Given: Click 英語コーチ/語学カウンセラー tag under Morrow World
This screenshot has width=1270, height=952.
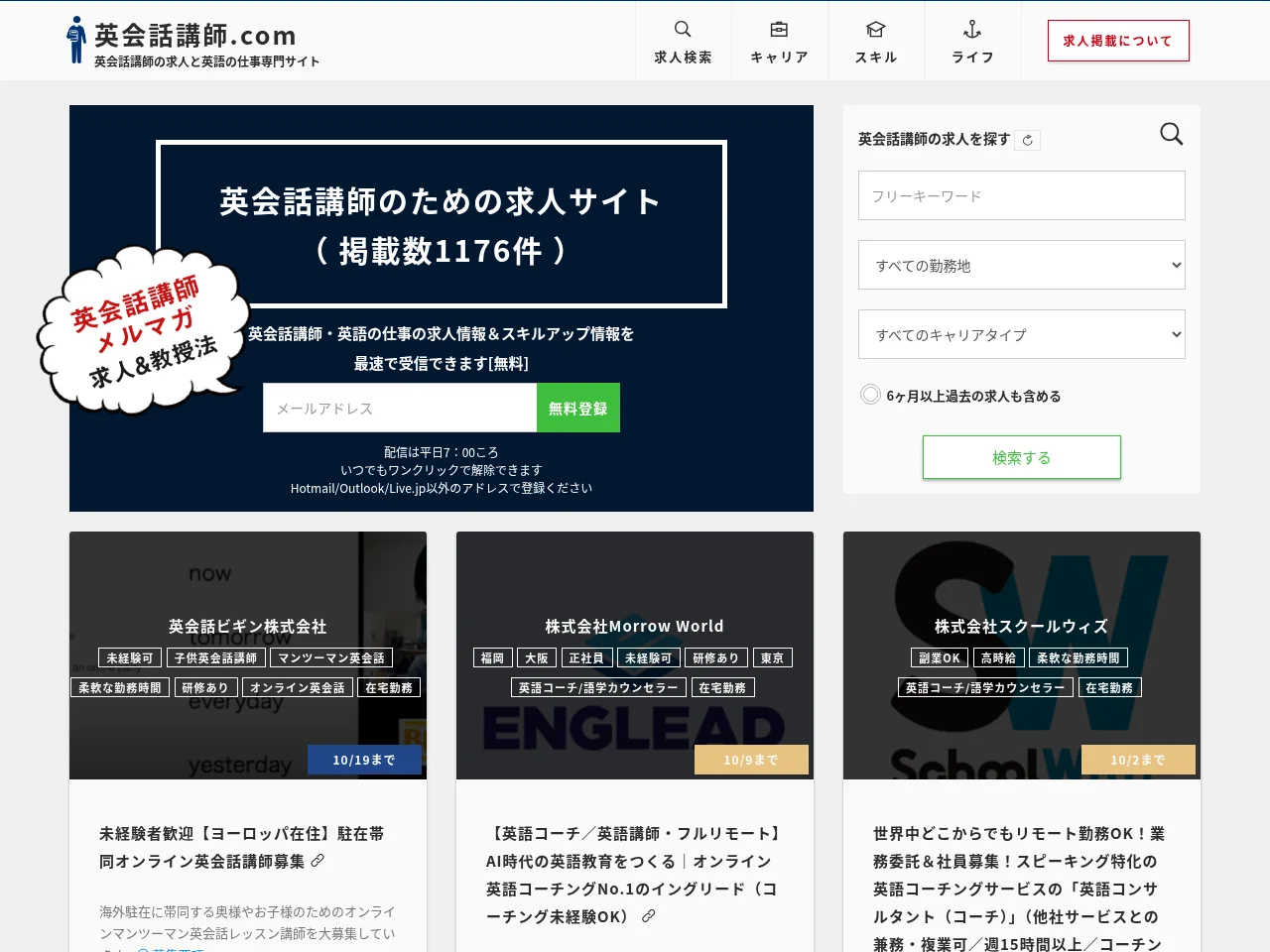Looking at the screenshot, I should tap(598, 687).
